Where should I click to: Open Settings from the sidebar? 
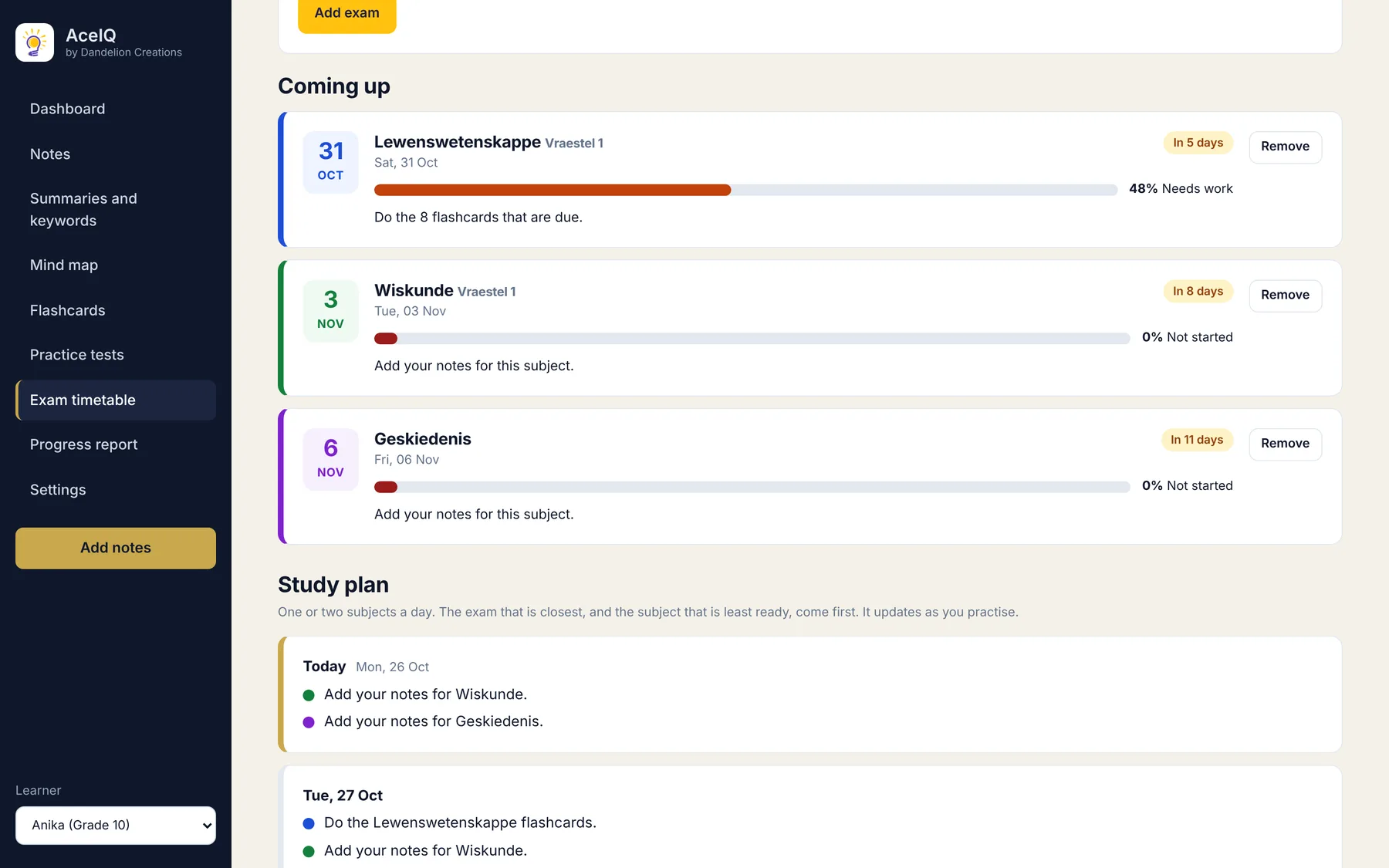pyautogui.click(x=116, y=490)
